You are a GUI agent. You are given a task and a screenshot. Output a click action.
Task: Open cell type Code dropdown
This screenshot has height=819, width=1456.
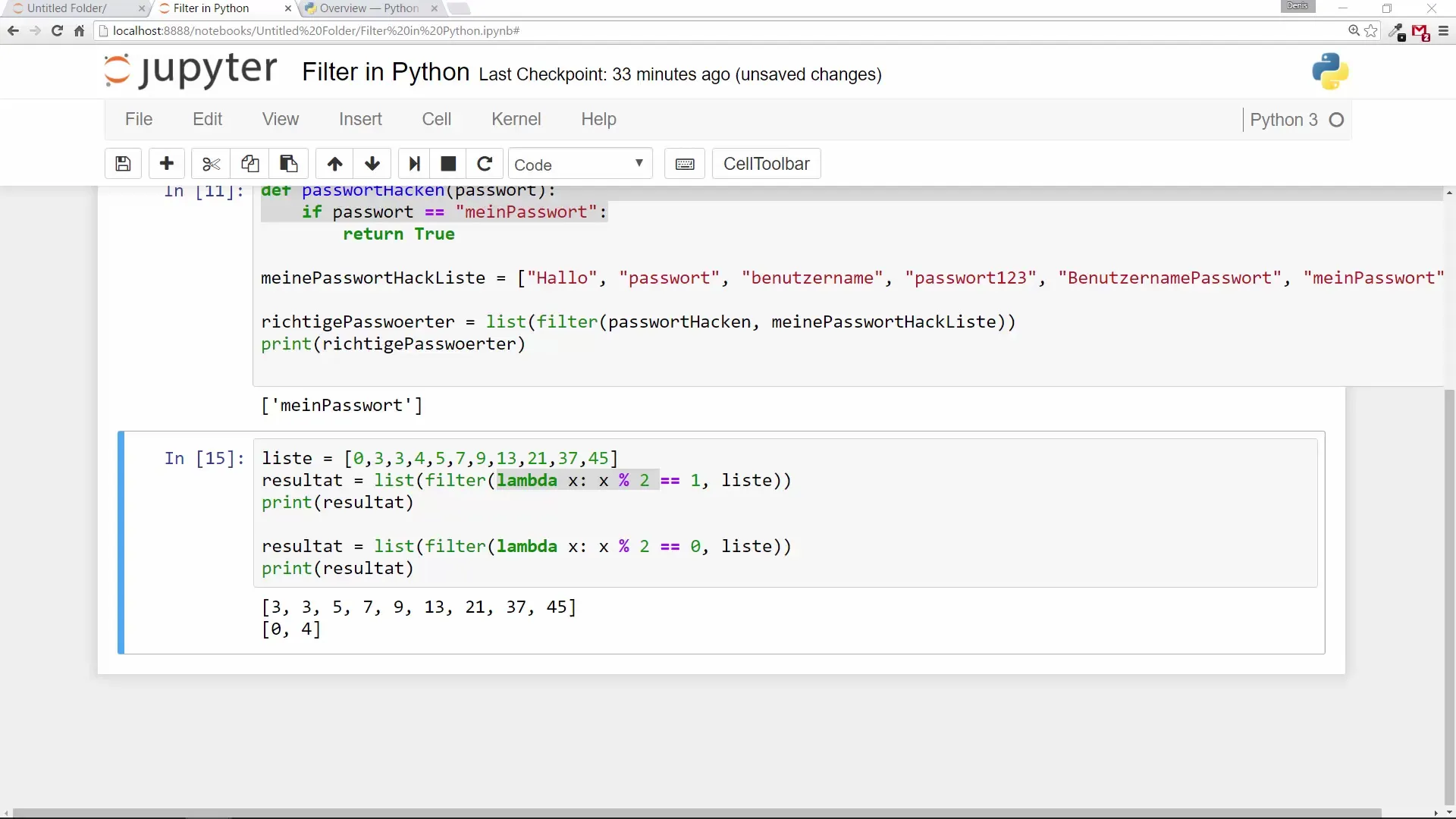[x=580, y=164]
